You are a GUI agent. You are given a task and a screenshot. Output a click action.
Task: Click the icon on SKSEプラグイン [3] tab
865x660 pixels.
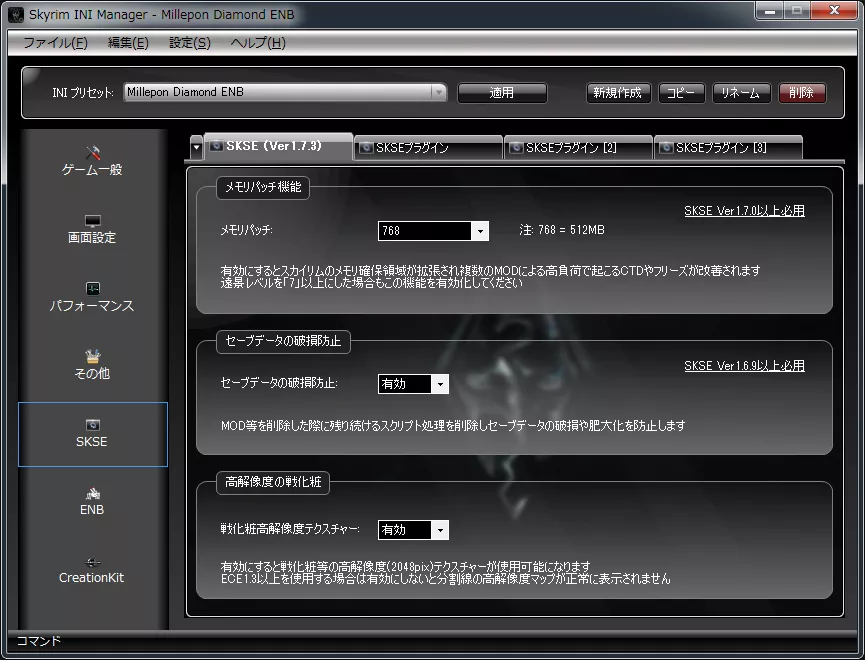(x=666, y=147)
